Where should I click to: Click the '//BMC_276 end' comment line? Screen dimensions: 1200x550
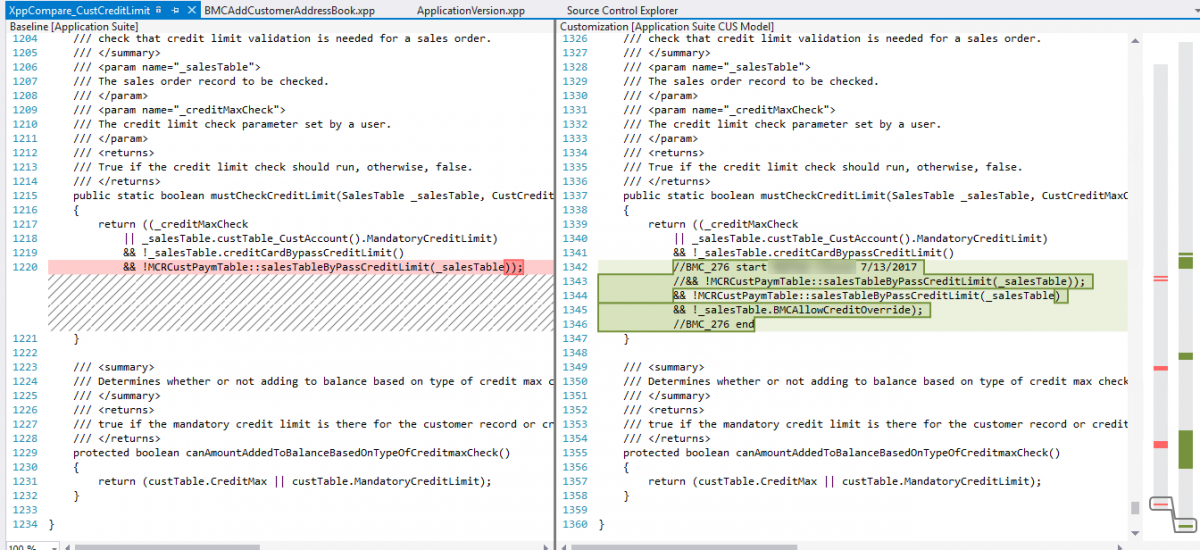[x=714, y=325]
